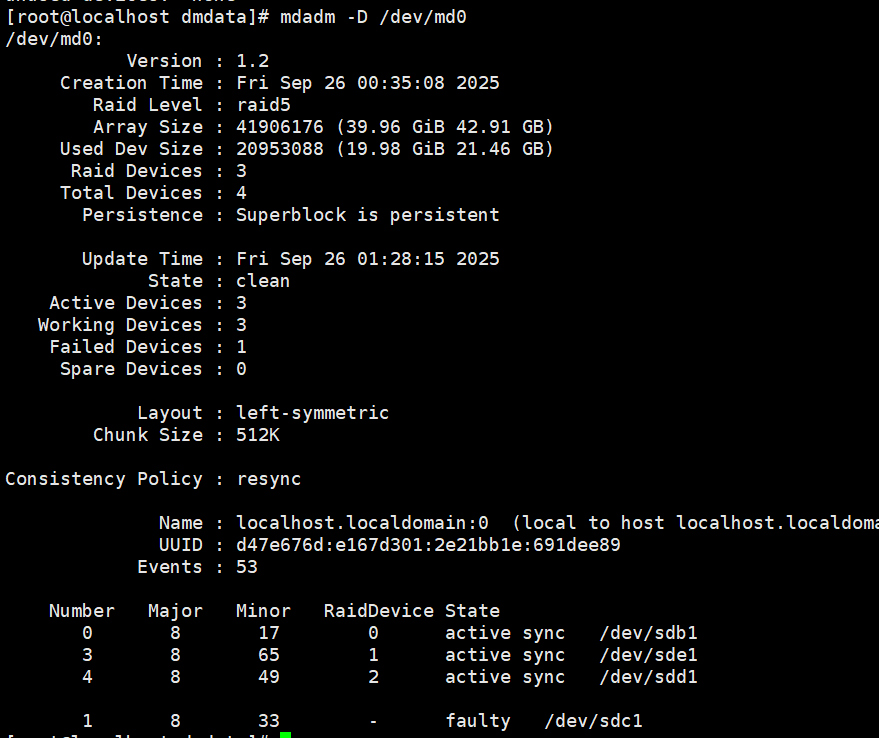Click the Superblock is persistent text
This screenshot has height=738, width=879.
click(x=368, y=215)
